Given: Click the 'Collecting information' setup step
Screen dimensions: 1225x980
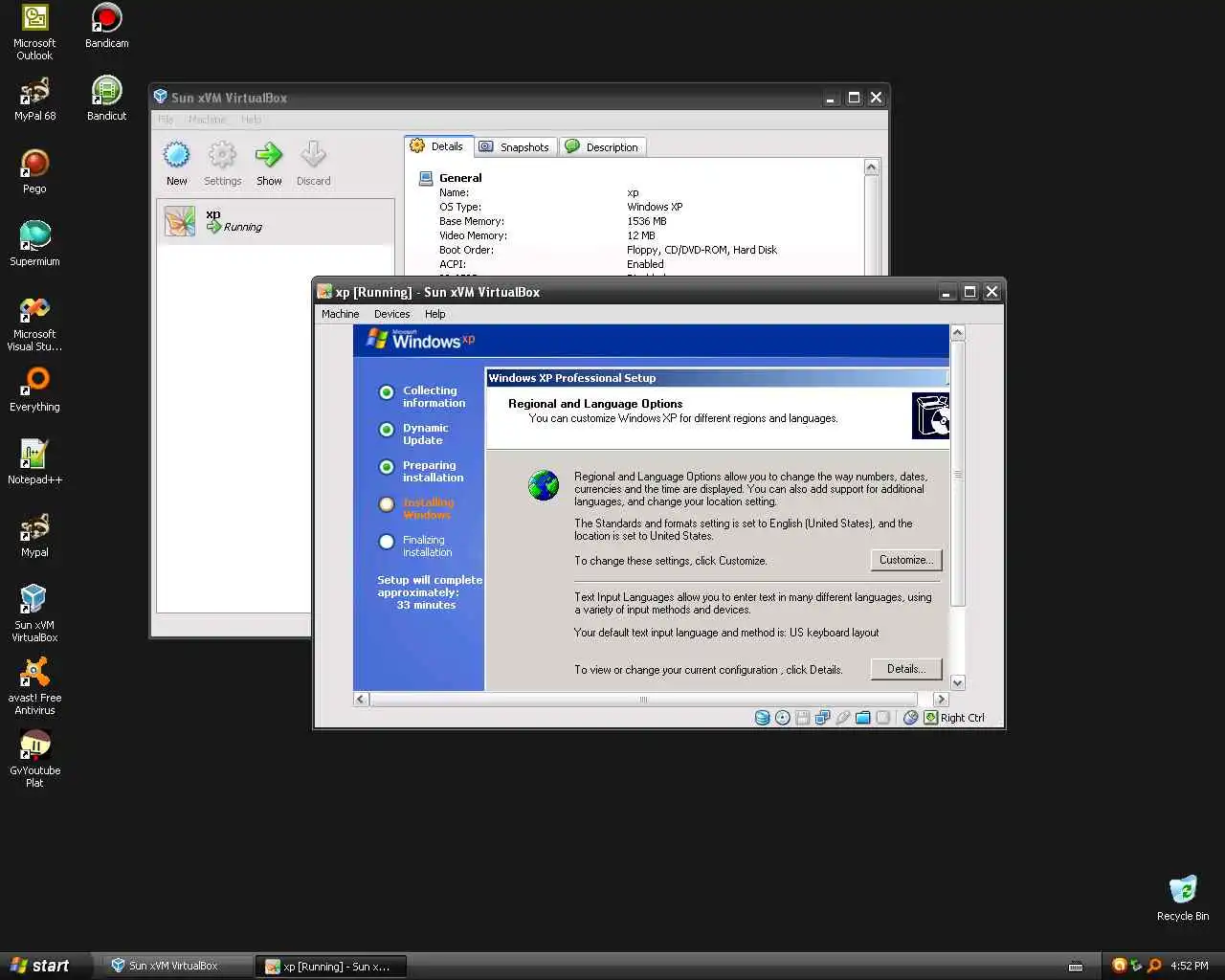Looking at the screenshot, I should click(x=423, y=396).
